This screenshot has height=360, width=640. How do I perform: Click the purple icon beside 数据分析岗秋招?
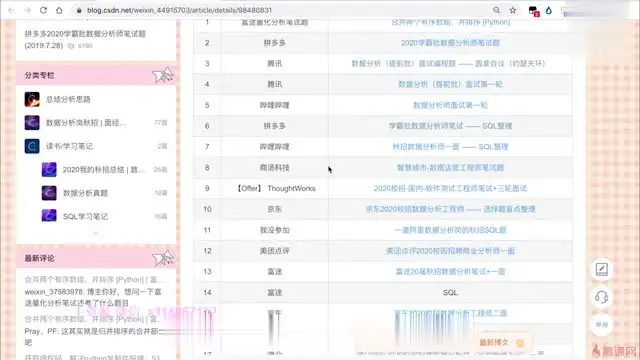point(32,122)
